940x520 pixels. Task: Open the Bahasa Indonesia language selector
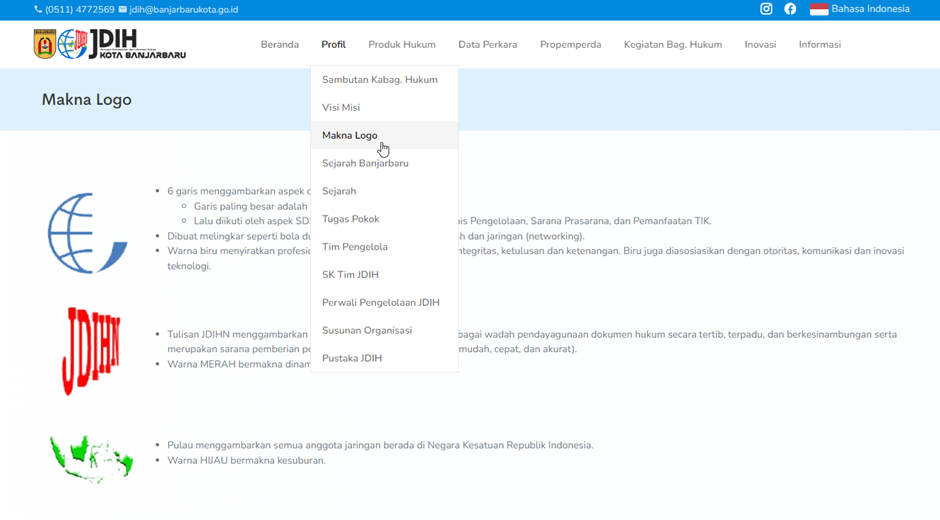tap(860, 9)
